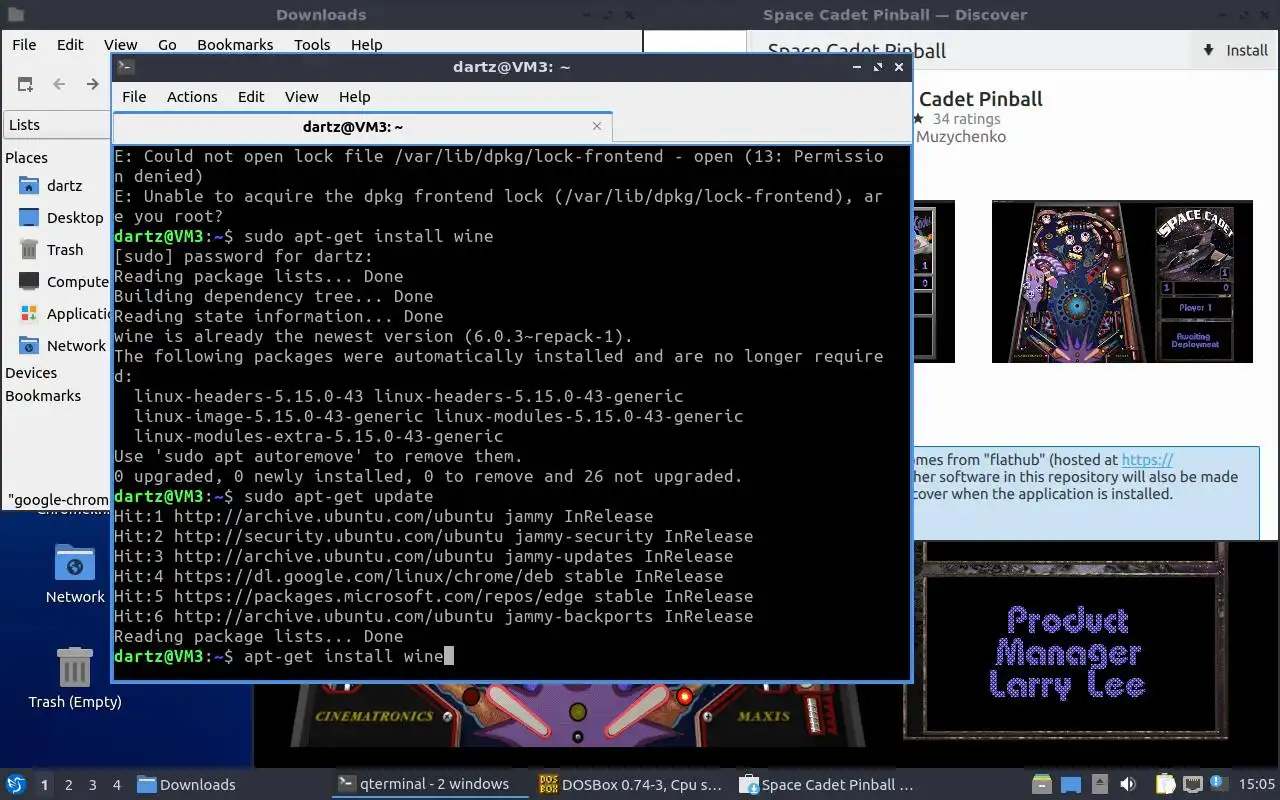The height and width of the screenshot is (800, 1280).
Task: Switch to virtual desktop 4
Action: [x=117, y=785]
